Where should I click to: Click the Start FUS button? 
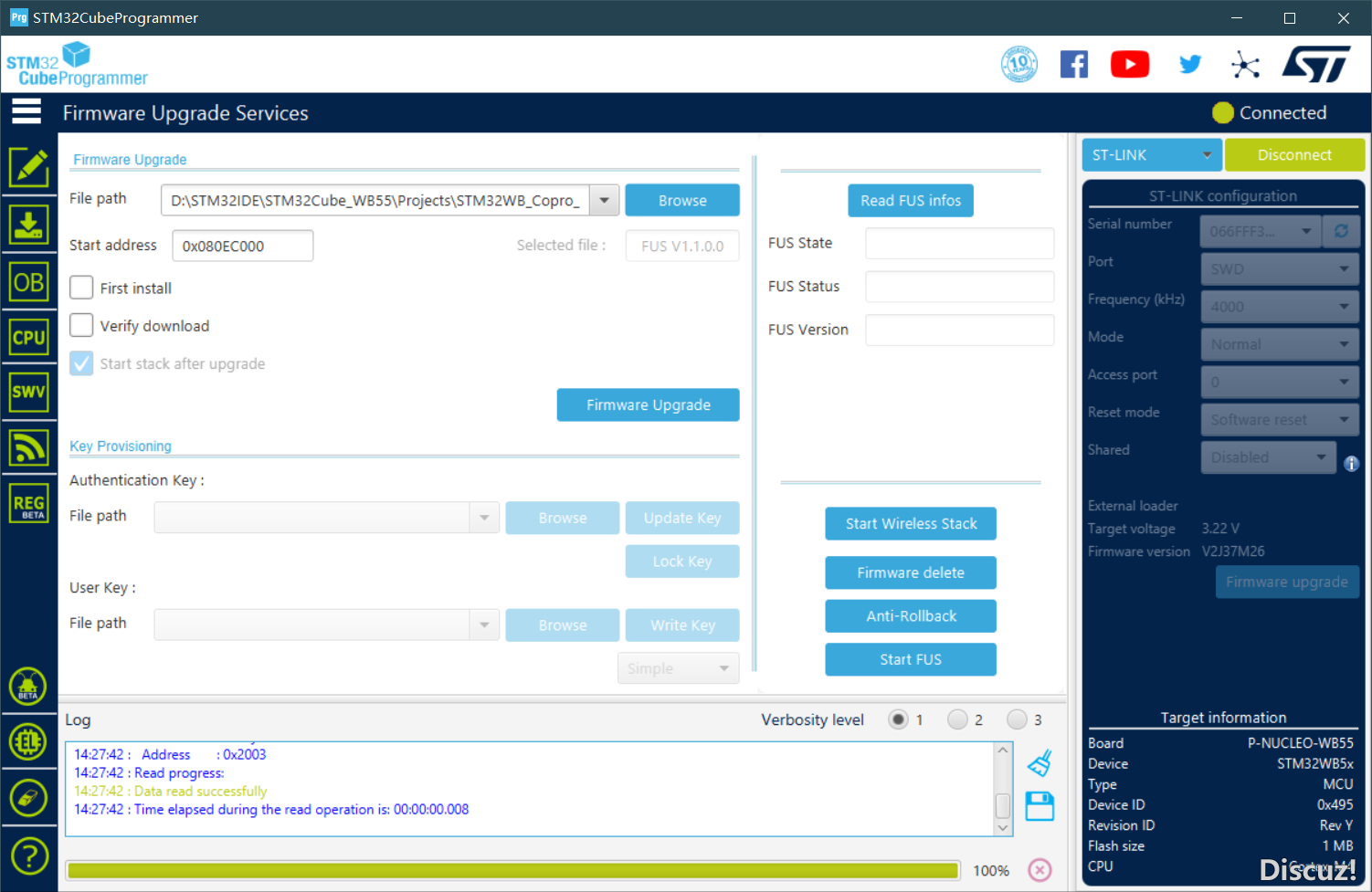click(x=911, y=659)
